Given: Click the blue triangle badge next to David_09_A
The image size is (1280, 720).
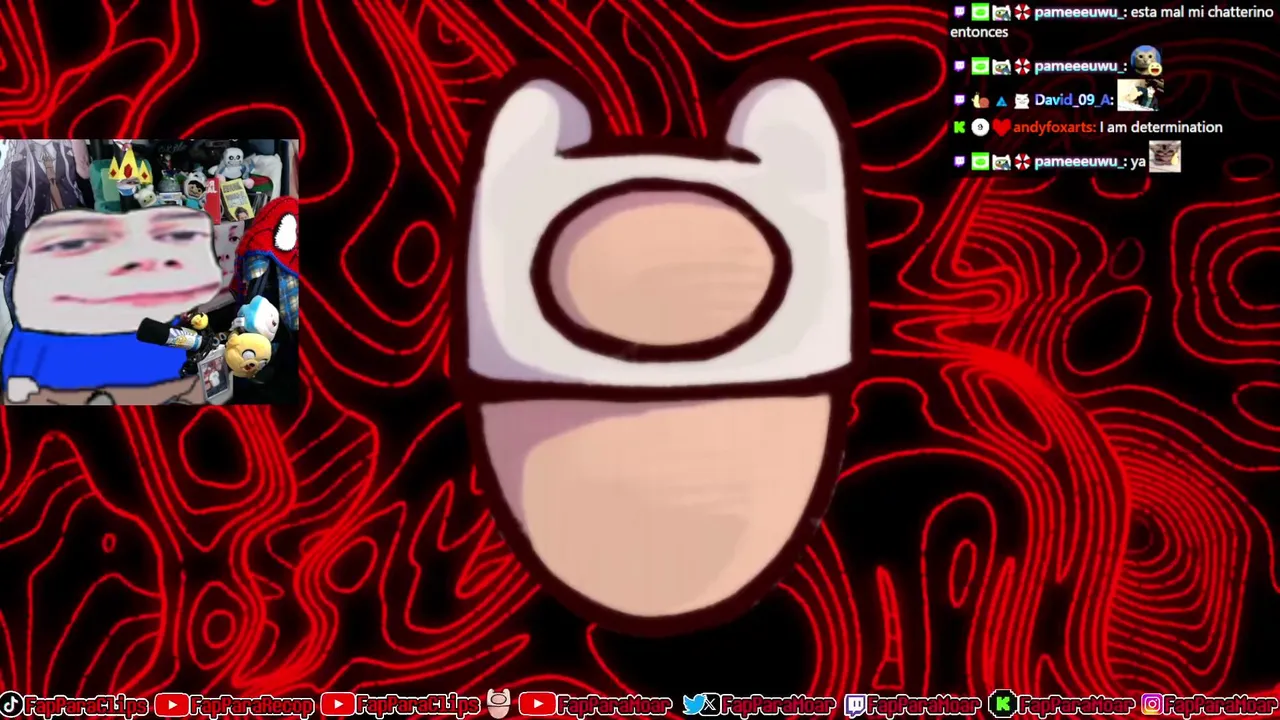Looking at the screenshot, I should [x=1001, y=101].
